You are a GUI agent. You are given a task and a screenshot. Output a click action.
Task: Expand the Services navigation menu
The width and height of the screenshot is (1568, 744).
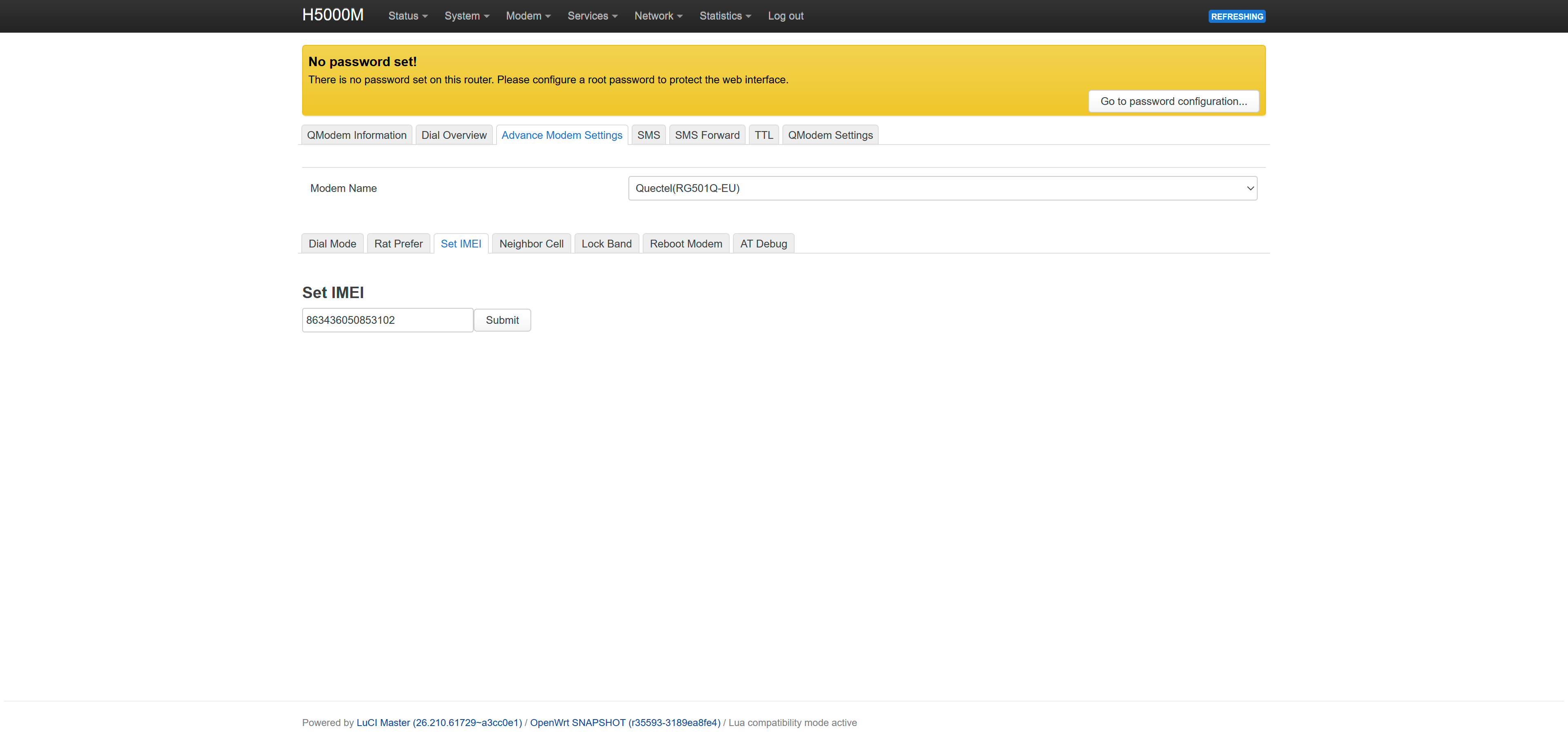pos(592,16)
